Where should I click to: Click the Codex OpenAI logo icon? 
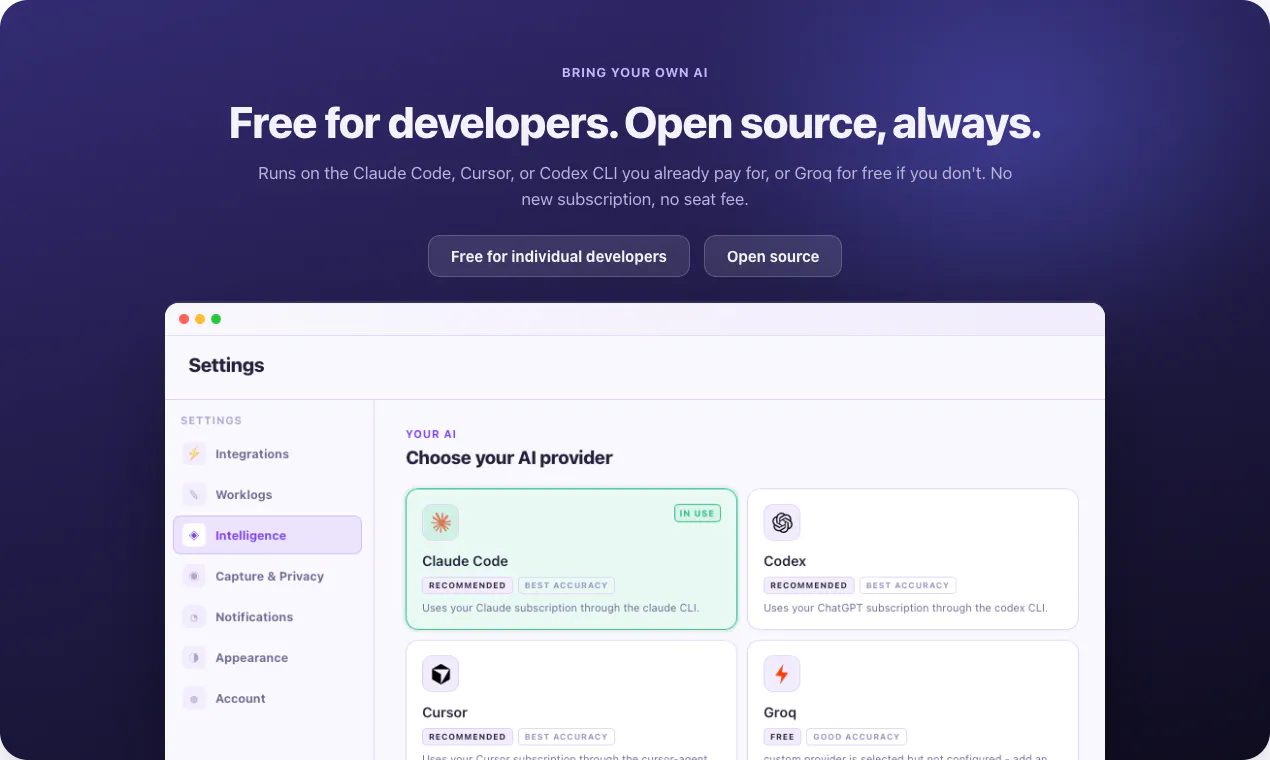pos(782,522)
